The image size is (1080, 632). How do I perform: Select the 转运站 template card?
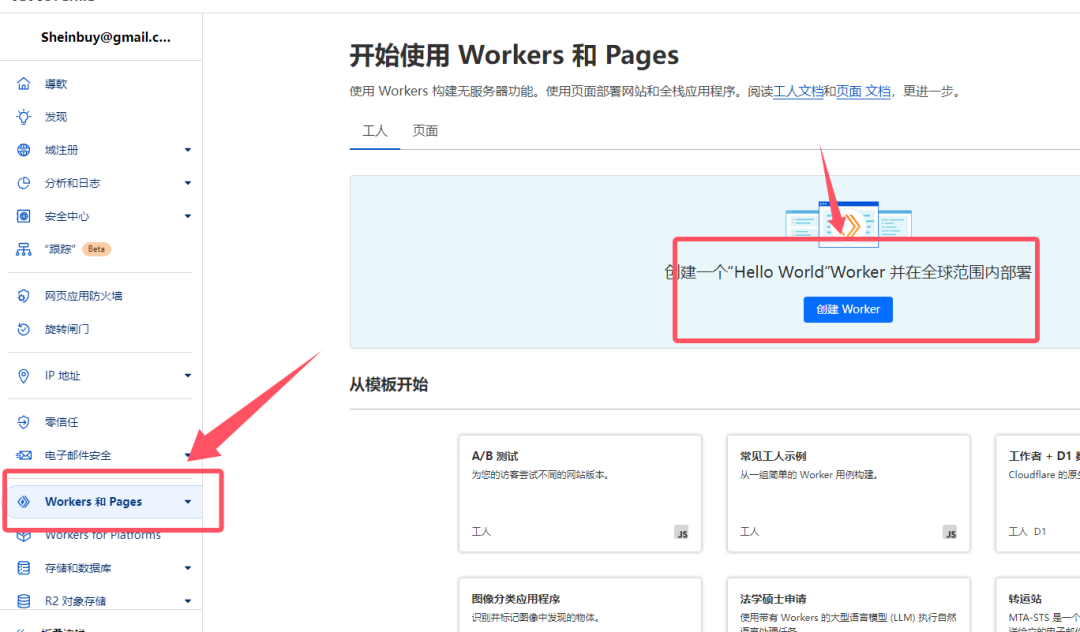(1038, 604)
